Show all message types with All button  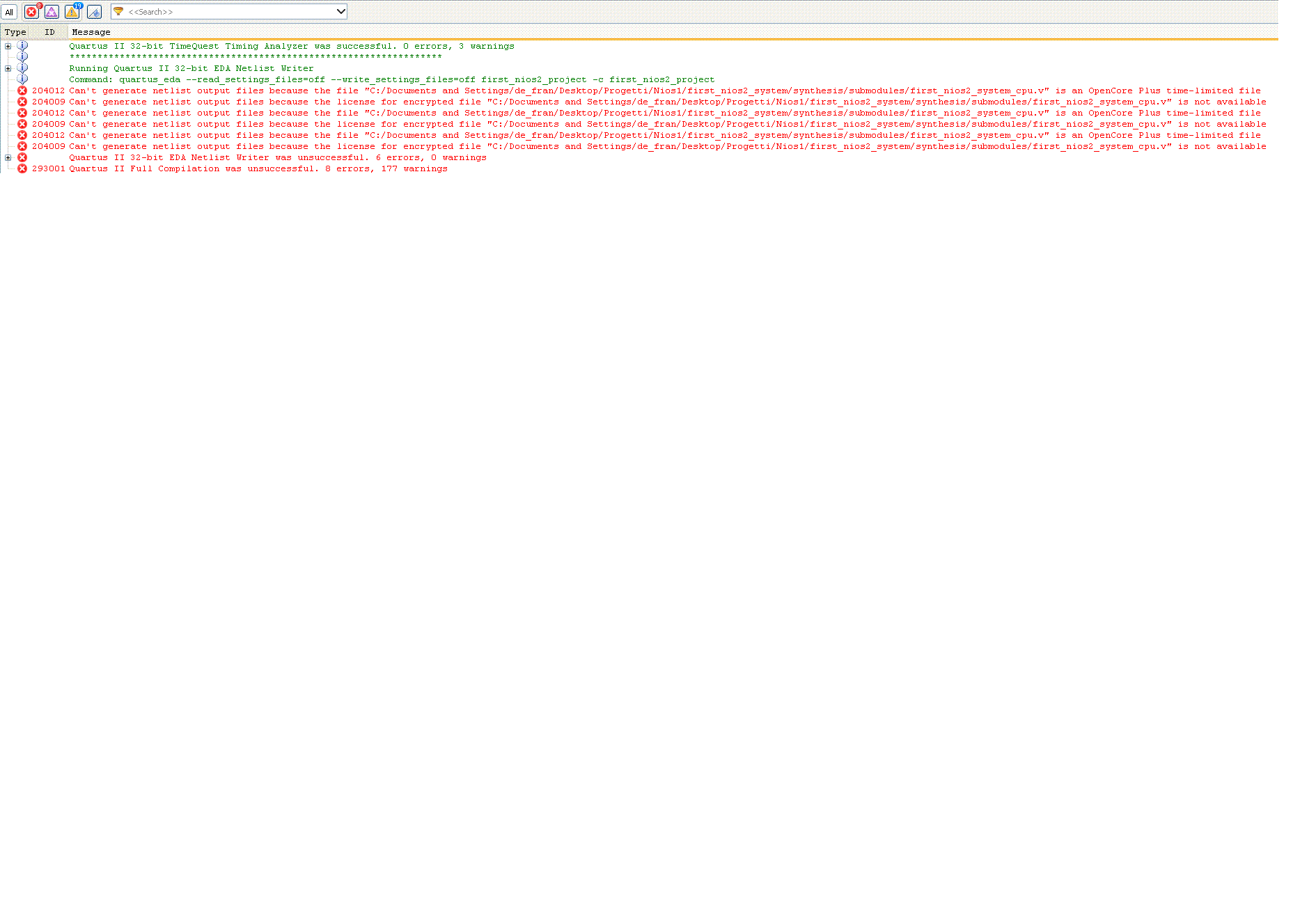(9, 12)
